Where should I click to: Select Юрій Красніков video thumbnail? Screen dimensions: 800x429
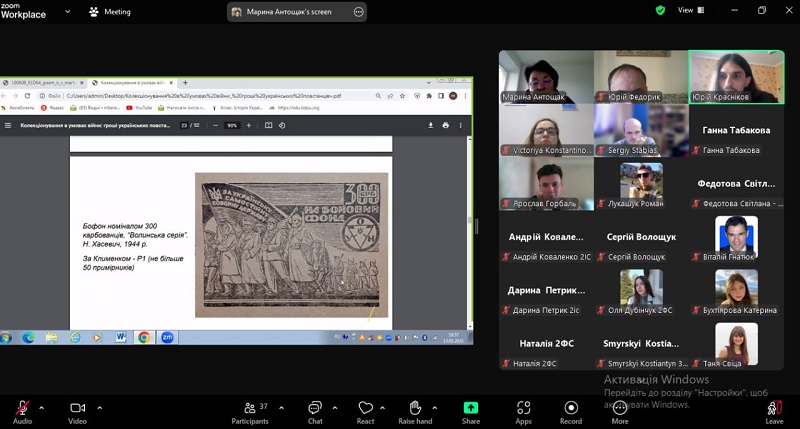pyautogui.click(x=736, y=77)
